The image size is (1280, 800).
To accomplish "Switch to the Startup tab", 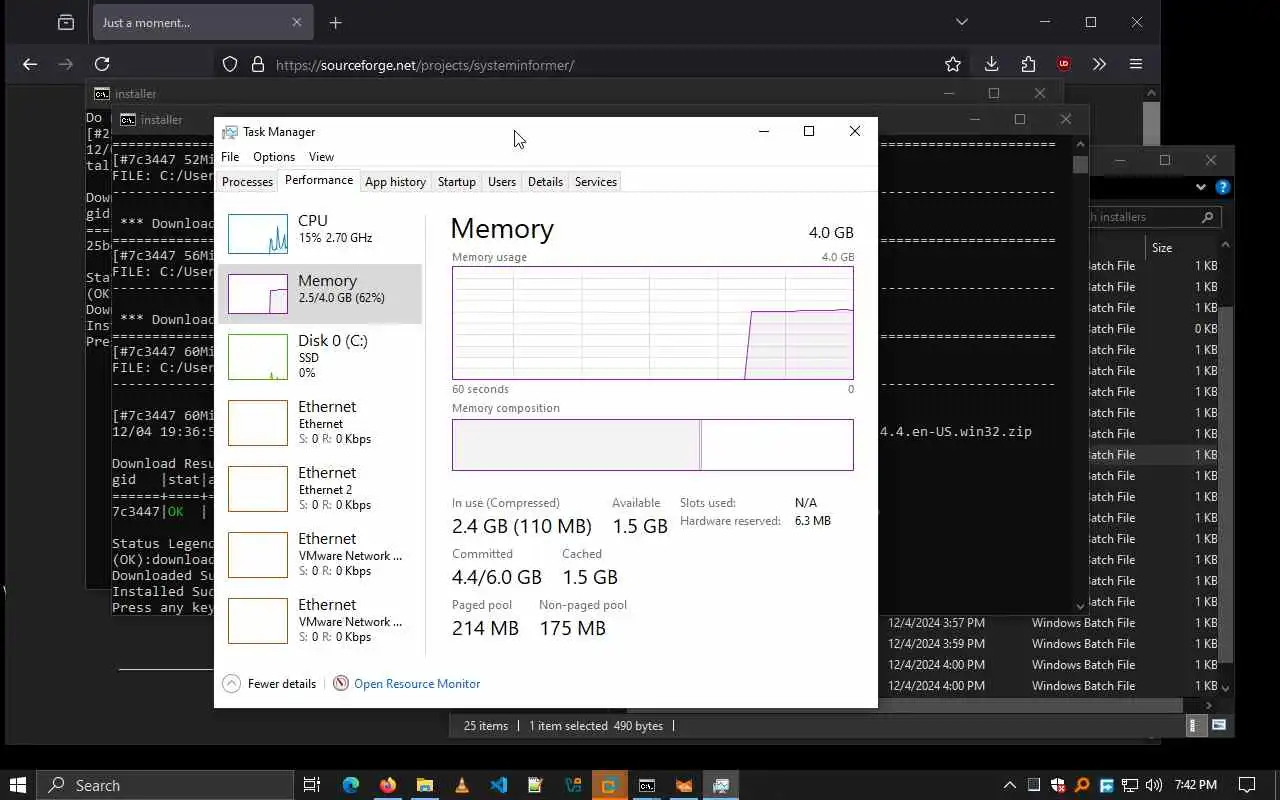I will (x=456, y=181).
